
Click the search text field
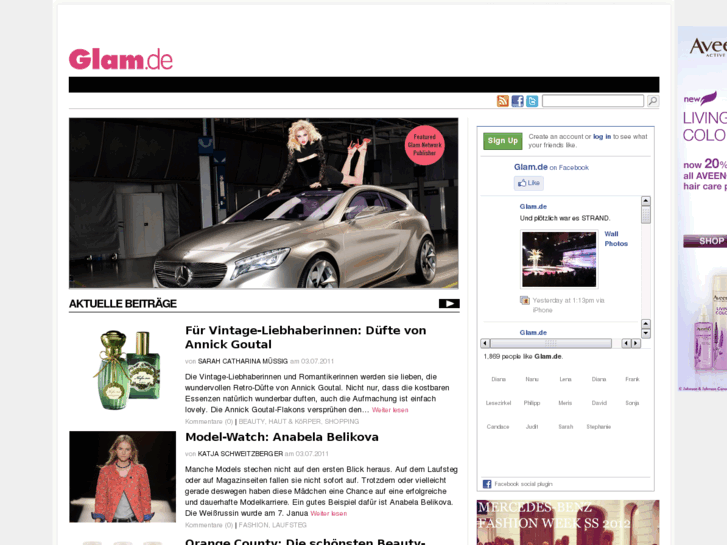click(x=593, y=101)
